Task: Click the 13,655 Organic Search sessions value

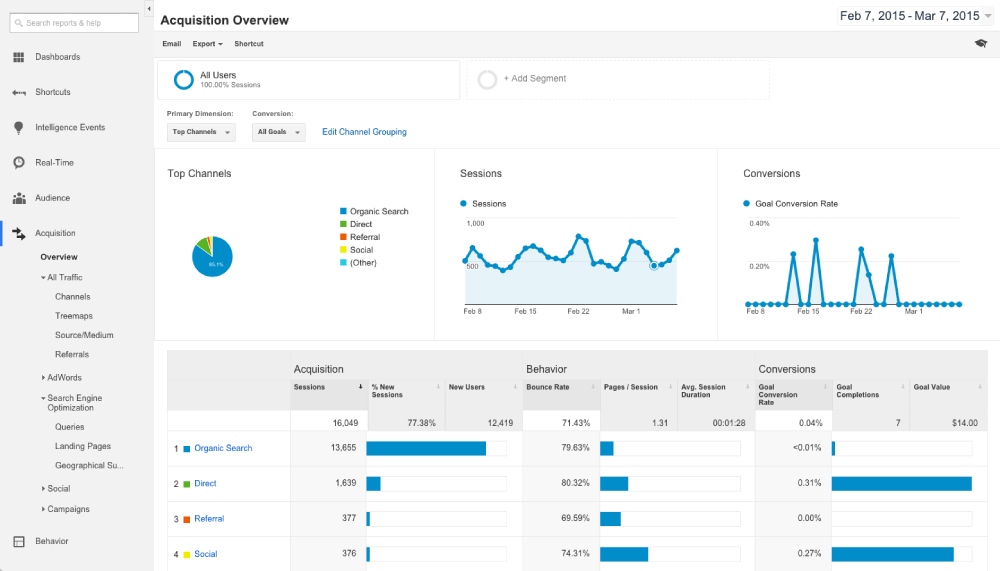Action: click(343, 448)
